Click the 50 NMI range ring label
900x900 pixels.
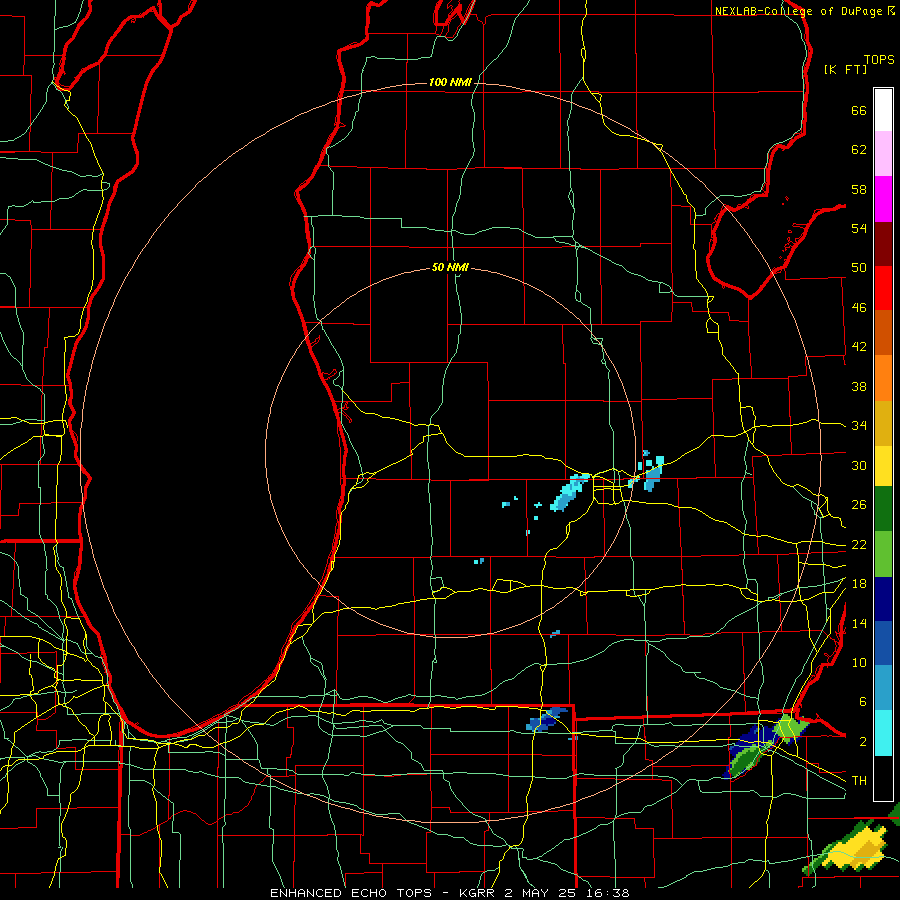[450, 267]
